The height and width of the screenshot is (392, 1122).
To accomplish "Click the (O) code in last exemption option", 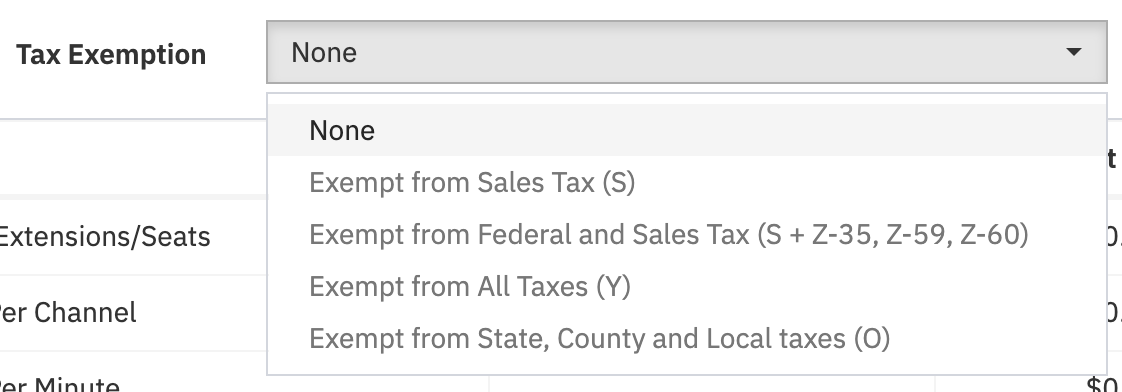I will point(872,338).
